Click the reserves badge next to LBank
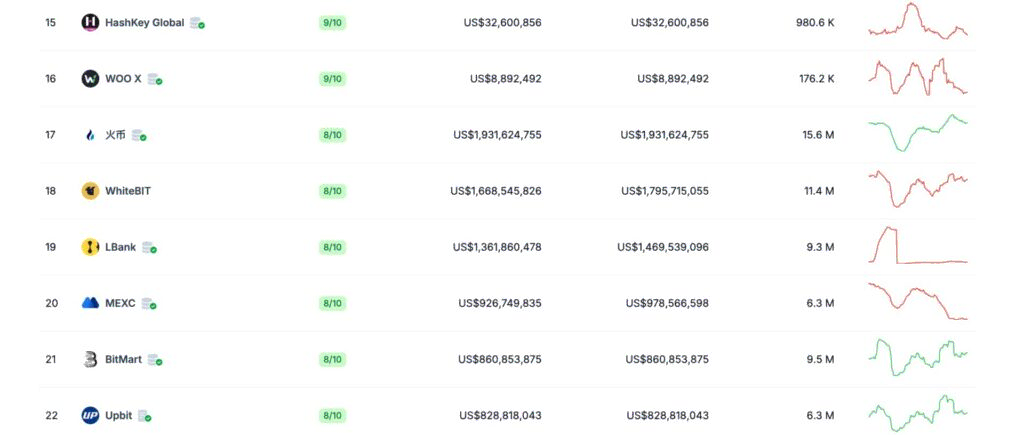The image size is (1024, 435). [150, 248]
